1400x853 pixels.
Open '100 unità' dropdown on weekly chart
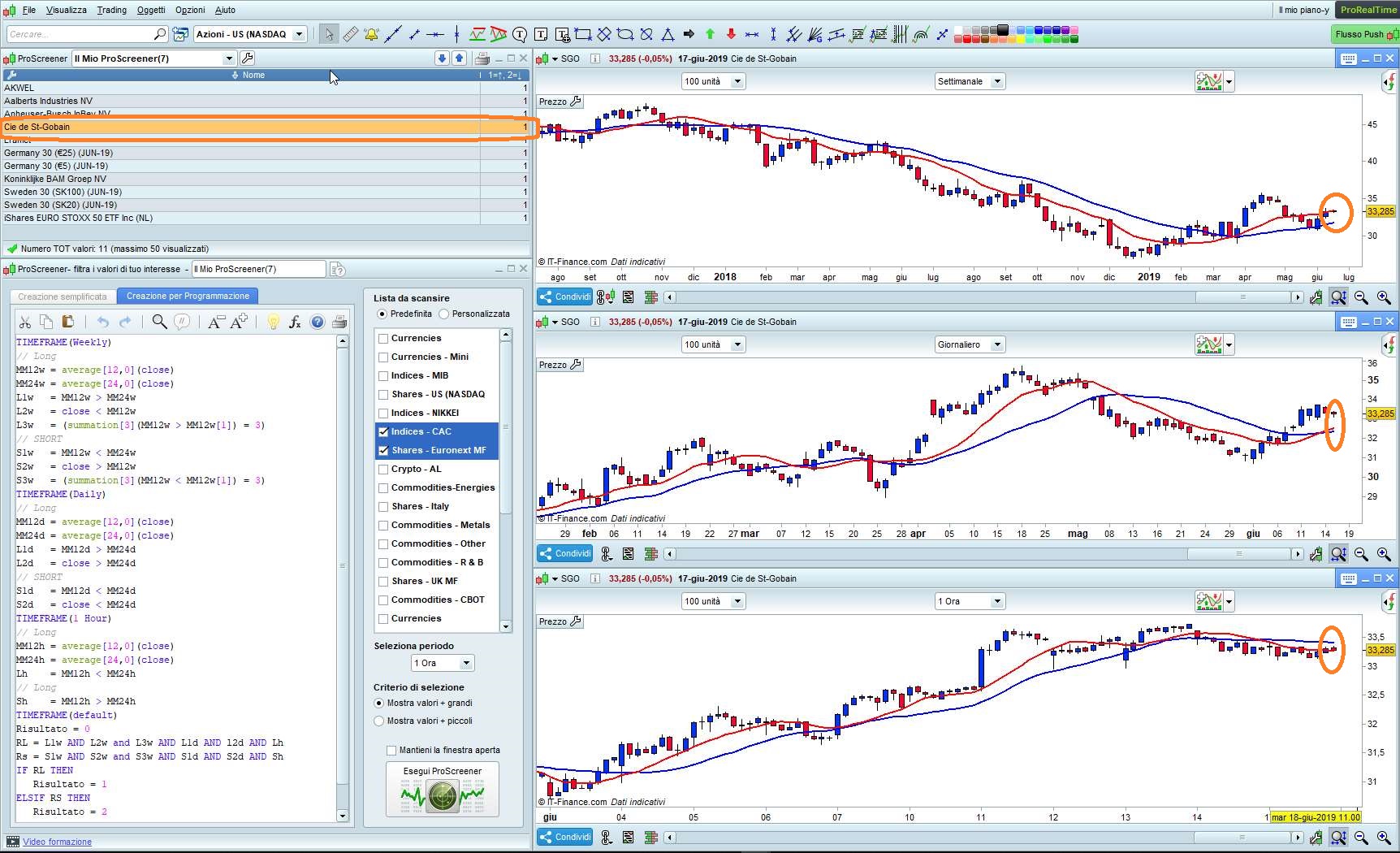tap(713, 81)
